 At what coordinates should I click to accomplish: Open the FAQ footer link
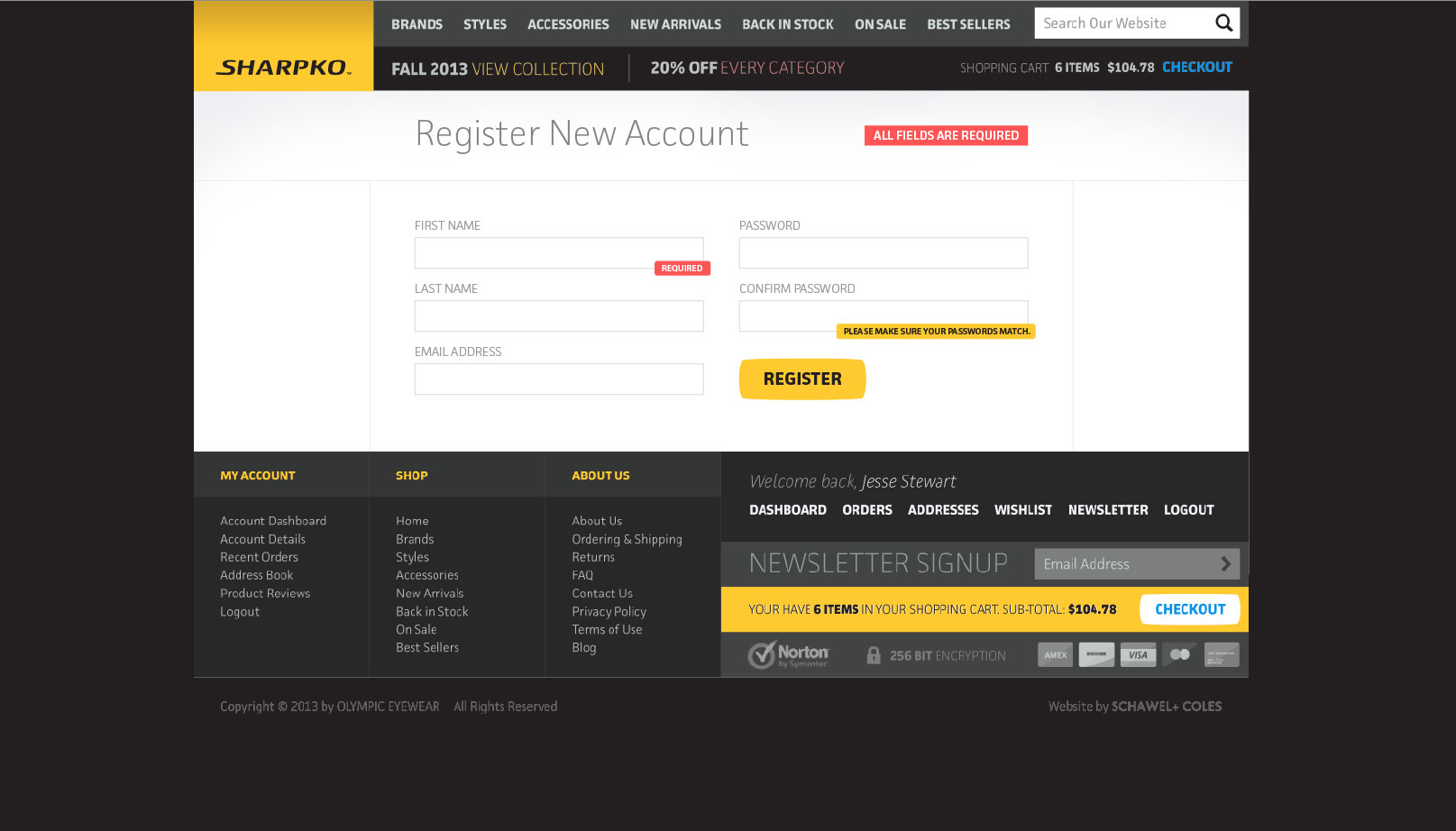click(582, 575)
